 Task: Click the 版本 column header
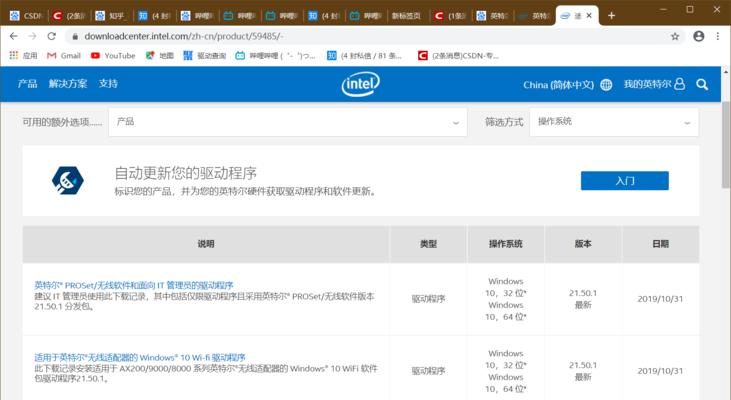(x=583, y=244)
